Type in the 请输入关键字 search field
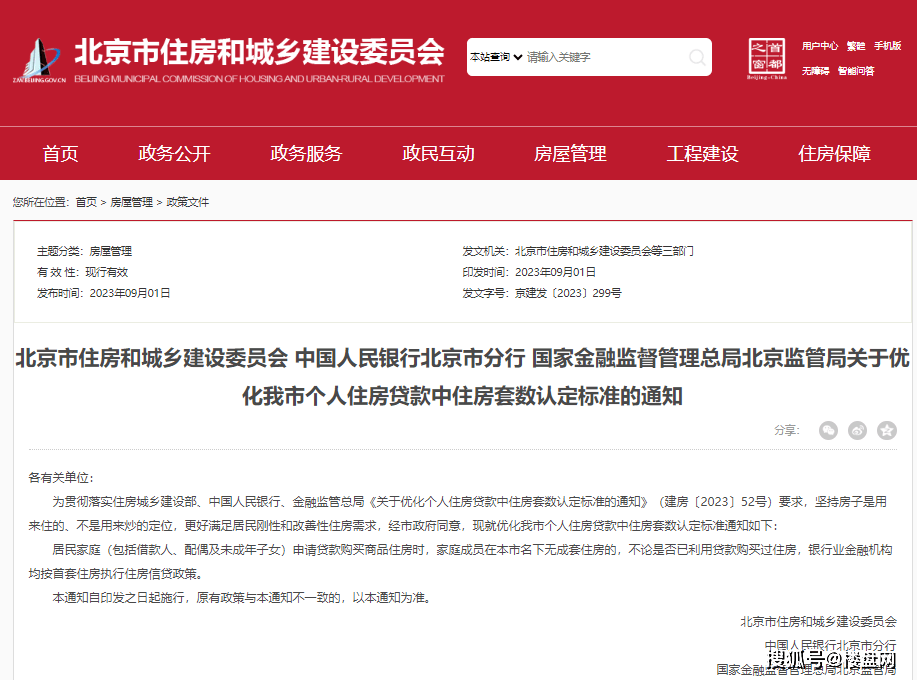 tap(600, 57)
